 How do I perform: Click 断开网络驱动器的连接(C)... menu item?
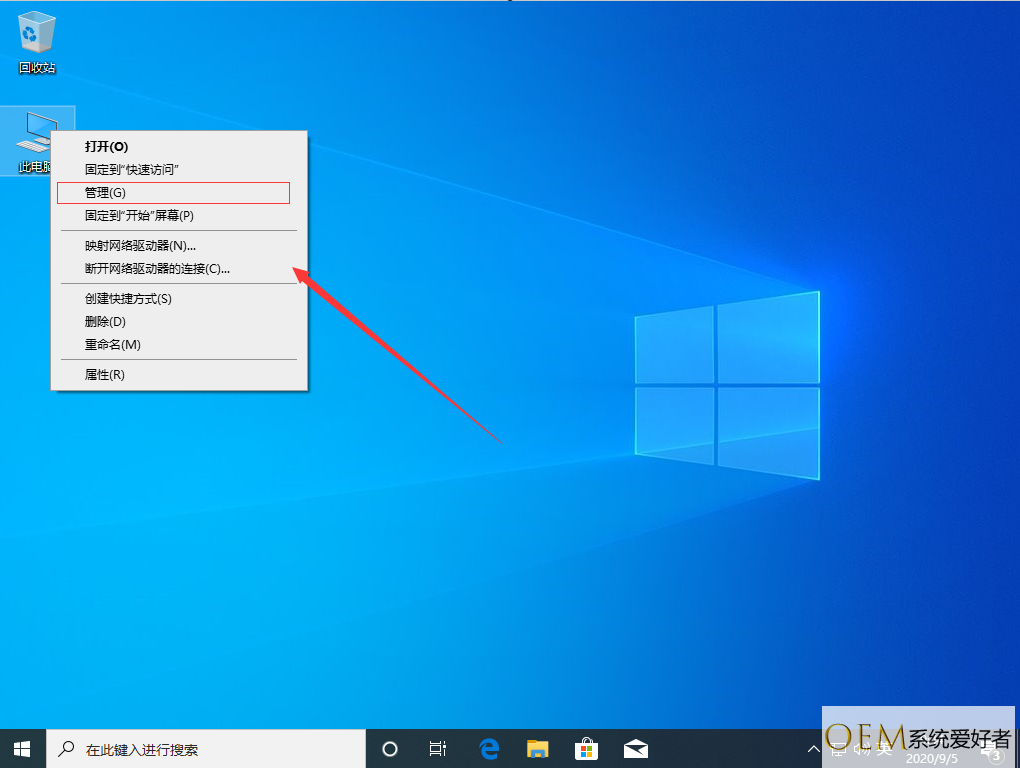[157, 268]
